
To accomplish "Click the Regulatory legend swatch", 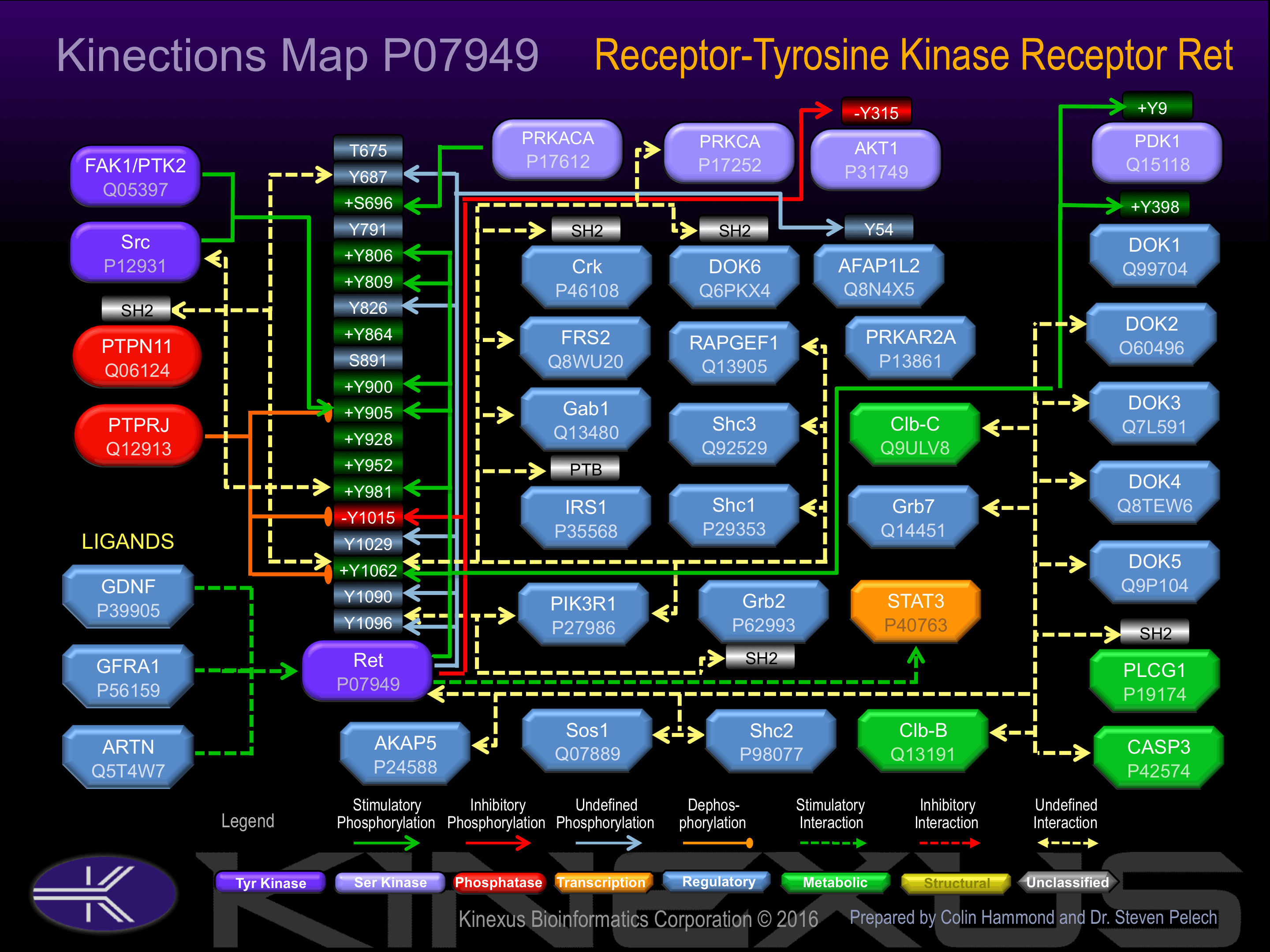I will 717,881.
